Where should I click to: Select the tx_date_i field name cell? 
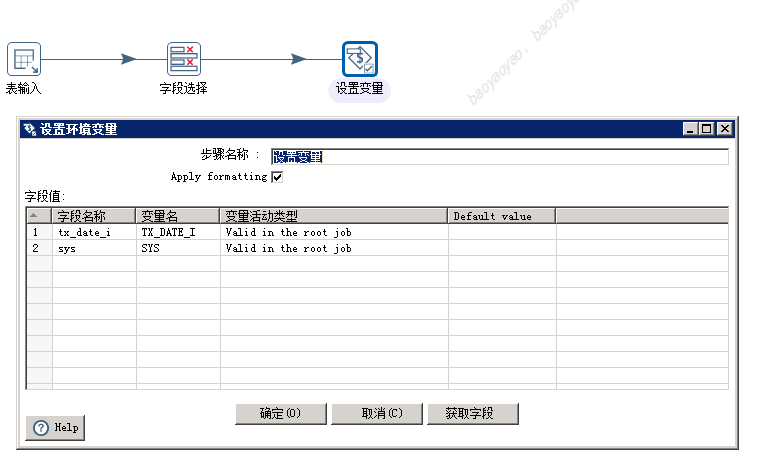(94, 232)
